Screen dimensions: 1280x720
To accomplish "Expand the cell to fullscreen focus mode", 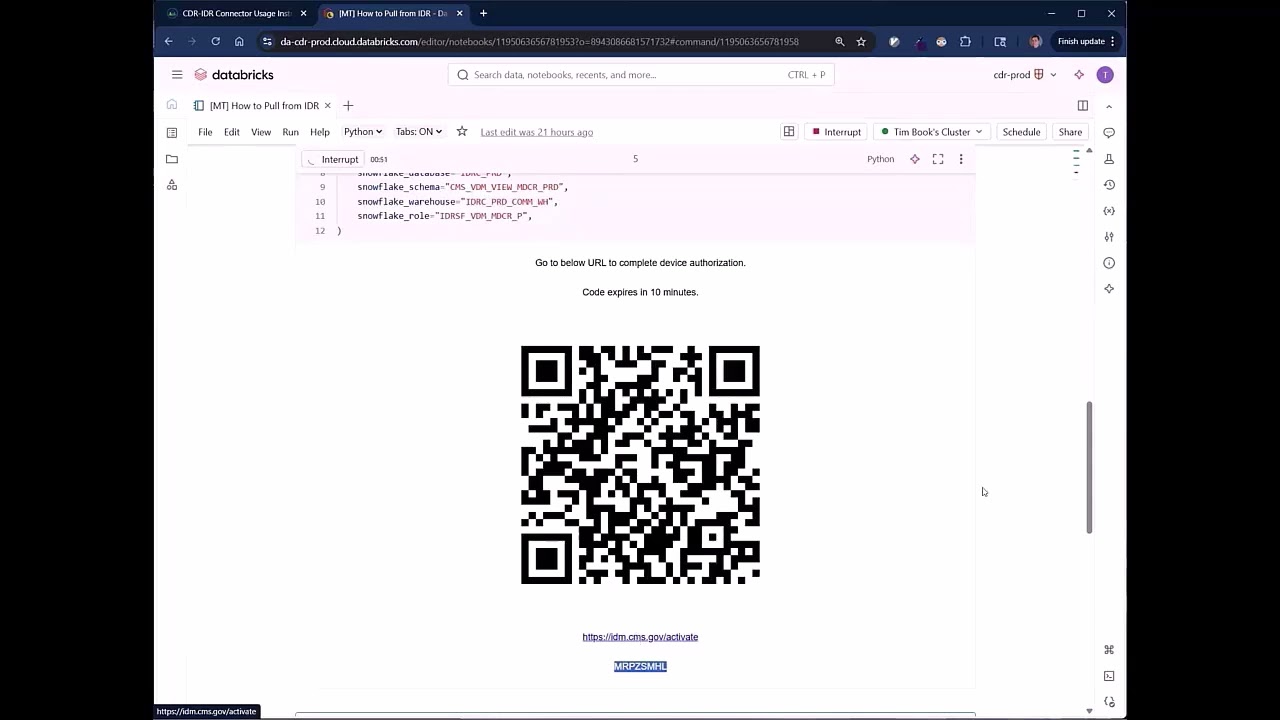I will click(x=938, y=159).
